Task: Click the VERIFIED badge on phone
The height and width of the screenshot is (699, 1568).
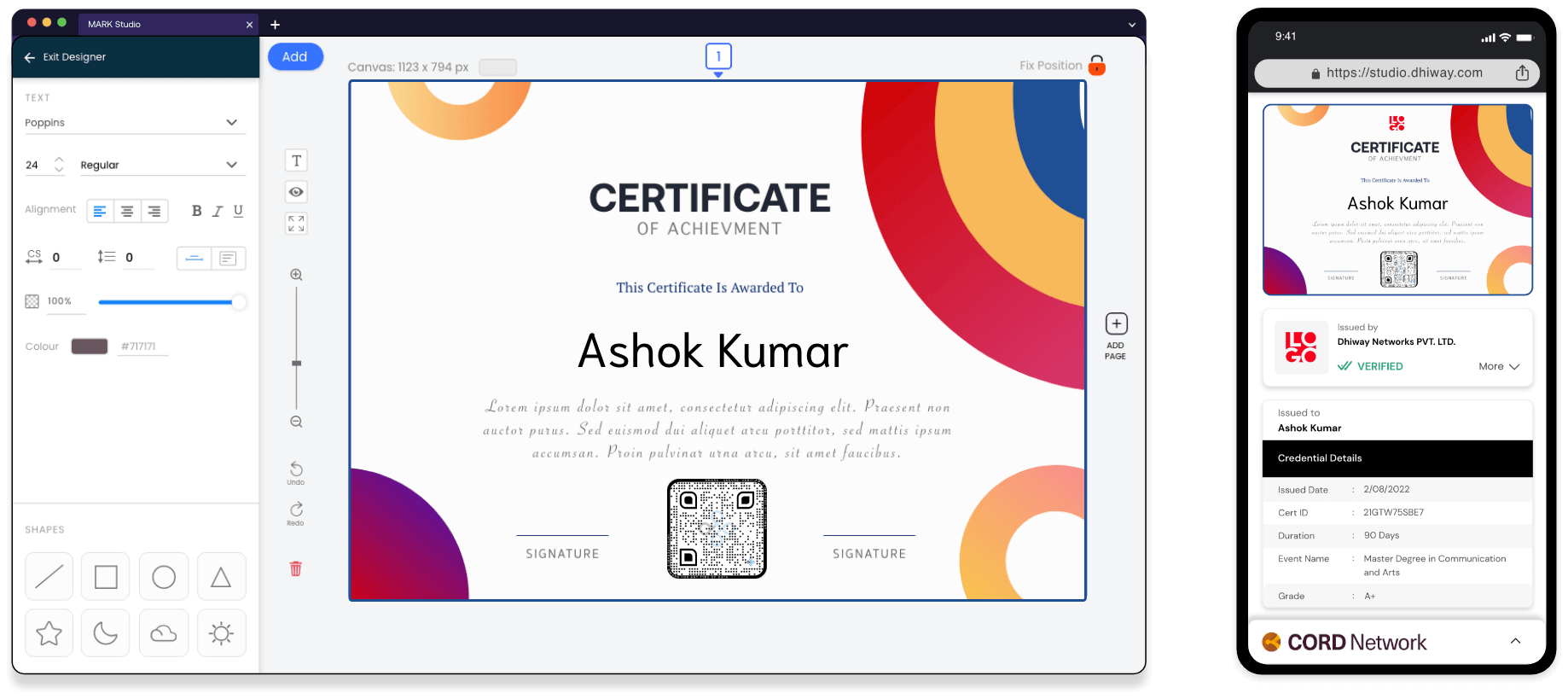Action: point(1371,366)
